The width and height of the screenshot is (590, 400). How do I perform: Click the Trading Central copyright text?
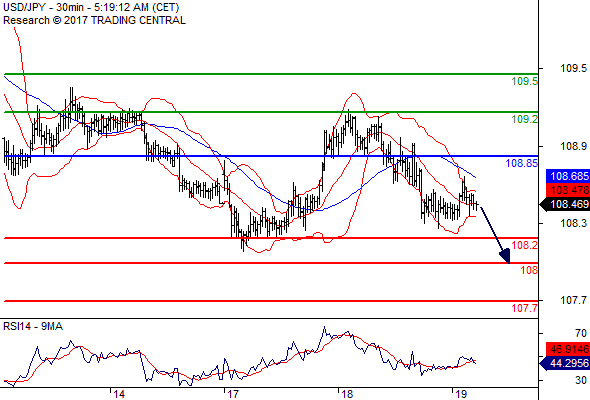tap(94, 20)
